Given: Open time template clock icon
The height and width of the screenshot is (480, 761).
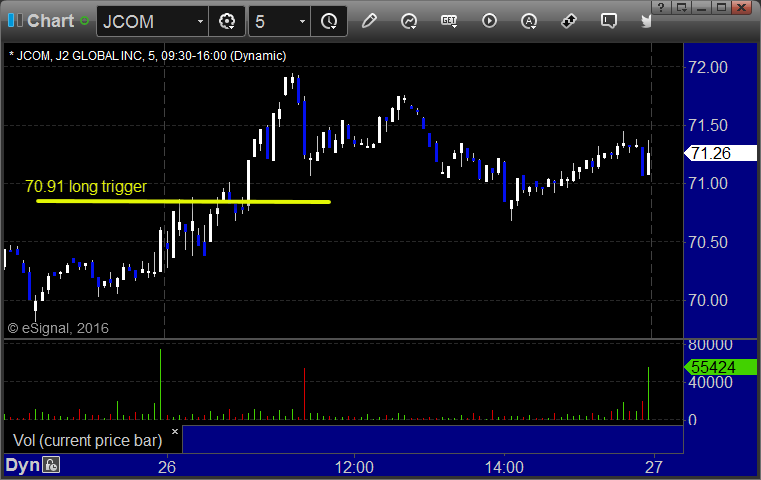Looking at the screenshot, I should pyautogui.click(x=329, y=21).
